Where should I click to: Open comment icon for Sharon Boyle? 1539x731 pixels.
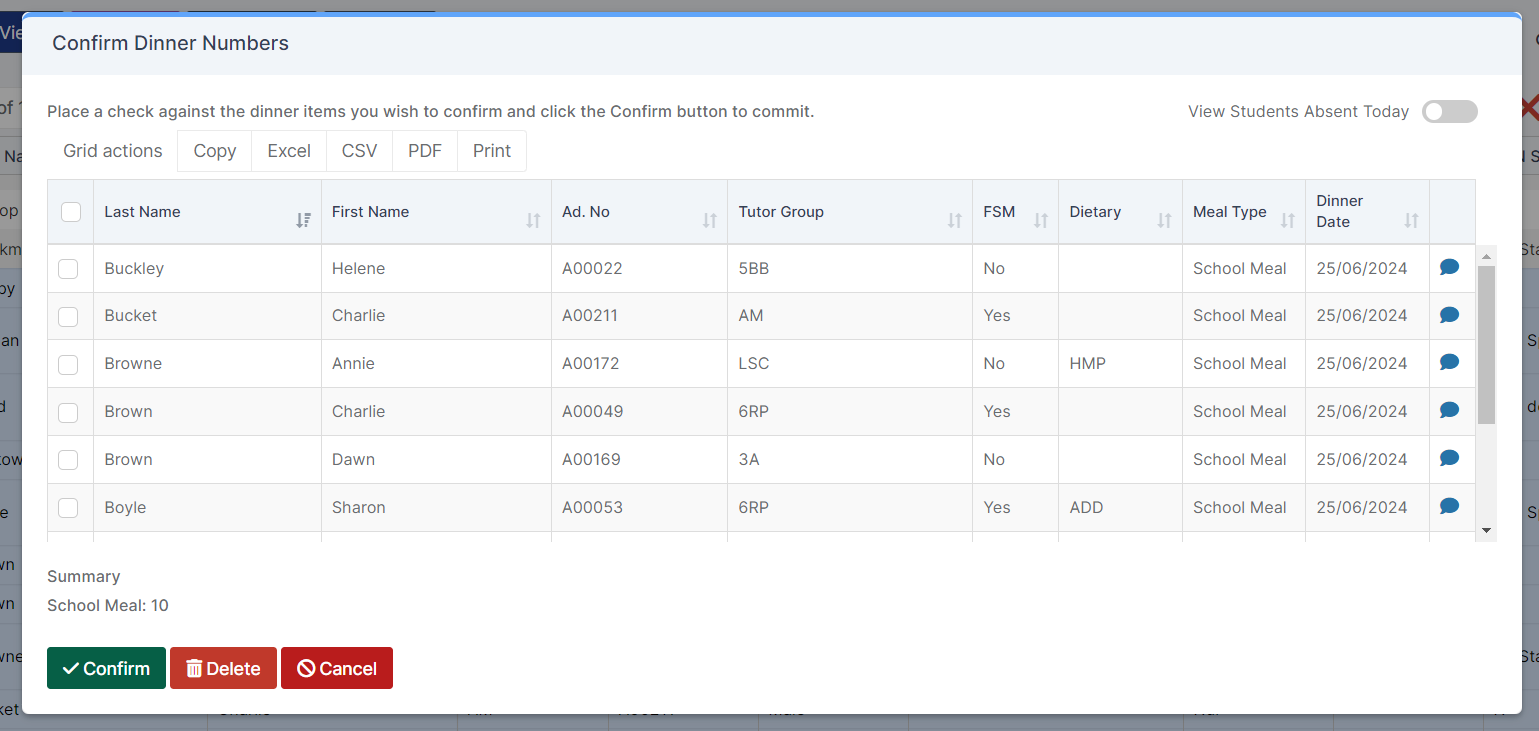coord(1449,506)
